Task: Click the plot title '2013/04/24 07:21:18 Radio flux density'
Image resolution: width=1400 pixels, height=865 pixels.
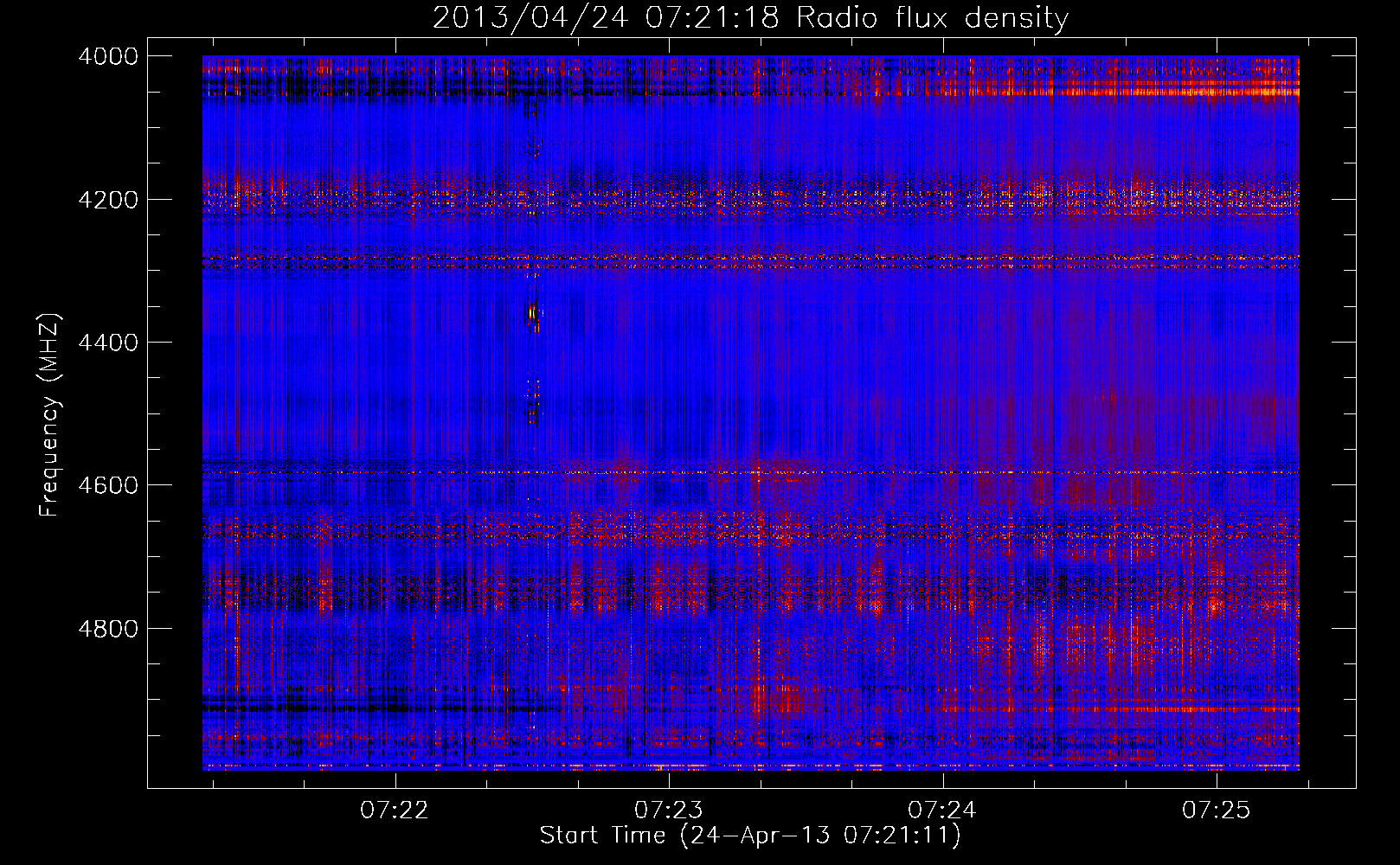Action: coord(750,17)
